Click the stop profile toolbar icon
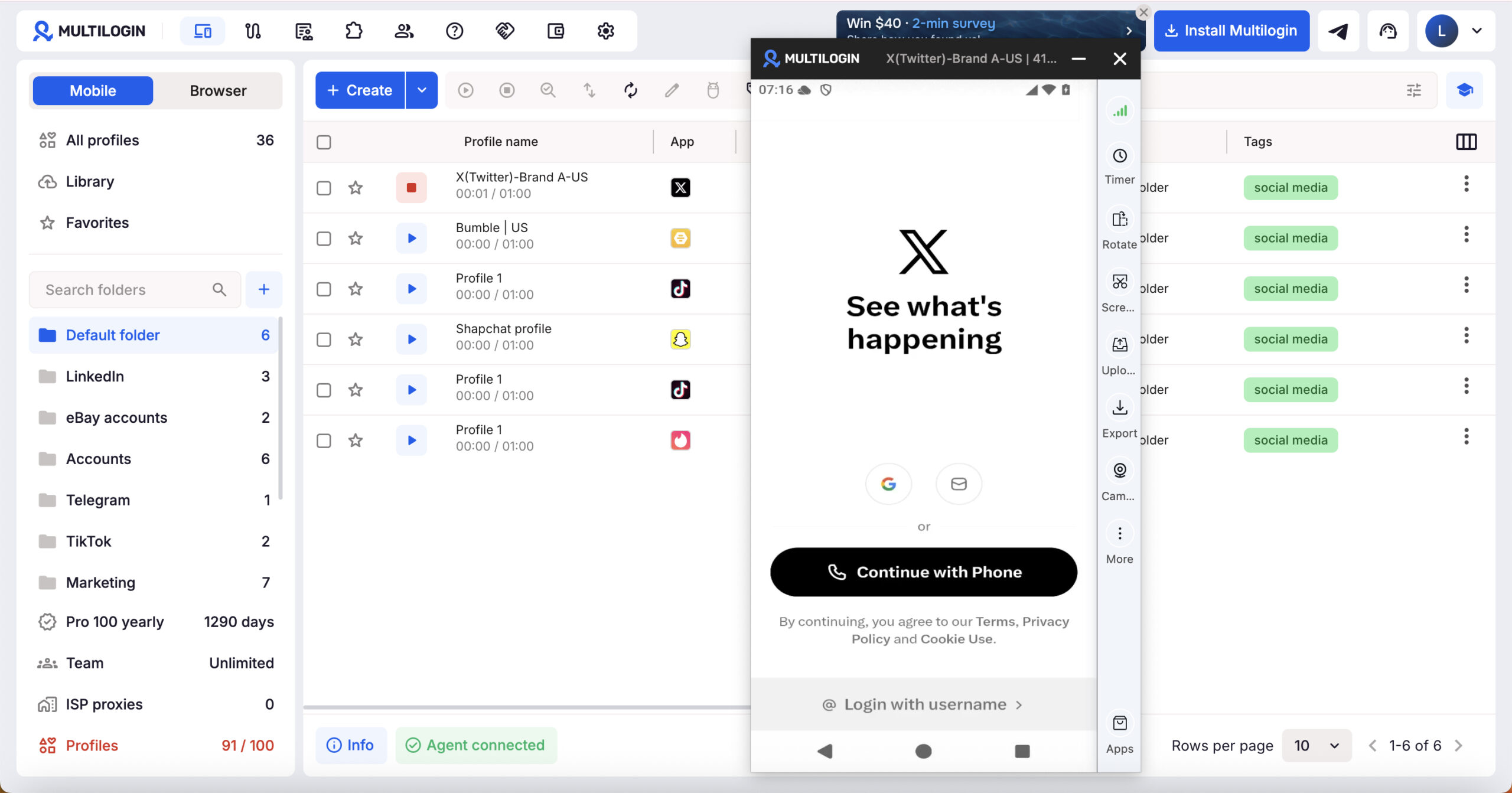 507,90
